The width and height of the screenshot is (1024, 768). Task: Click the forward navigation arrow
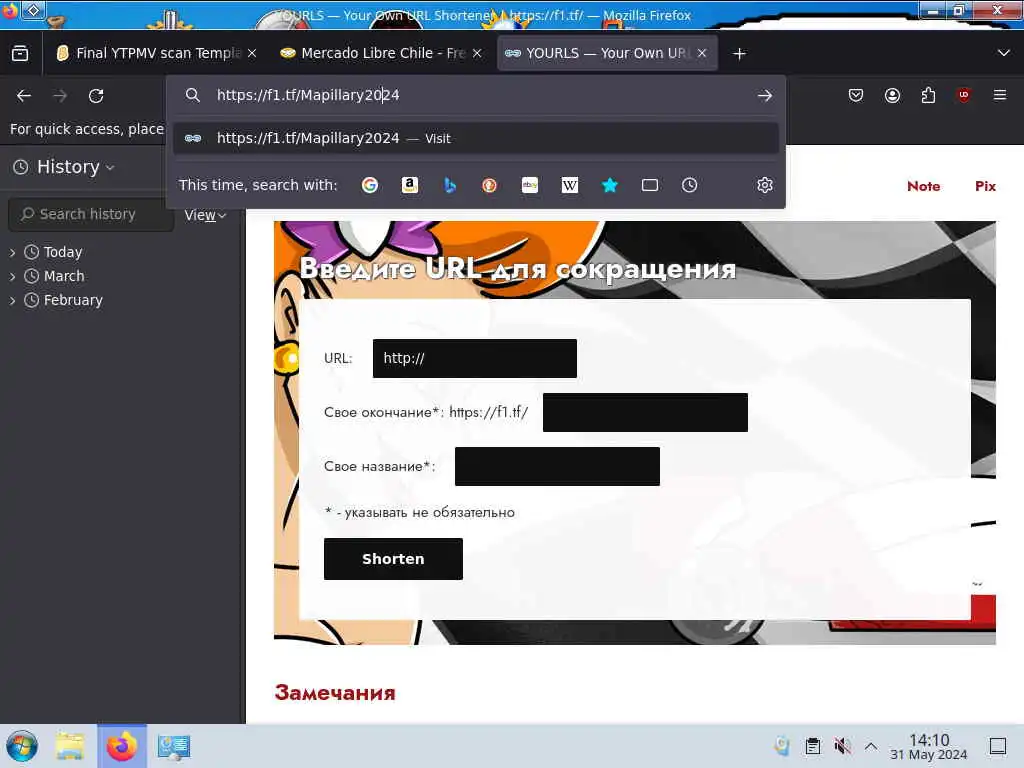click(x=60, y=95)
